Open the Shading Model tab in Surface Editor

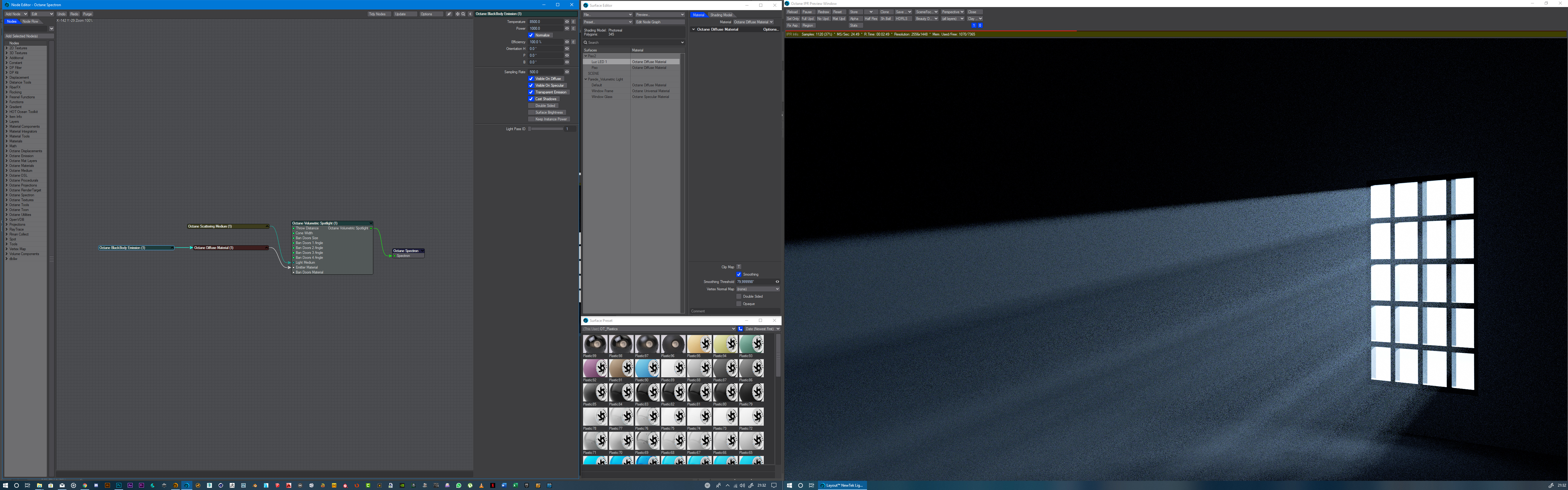pos(721,15)
